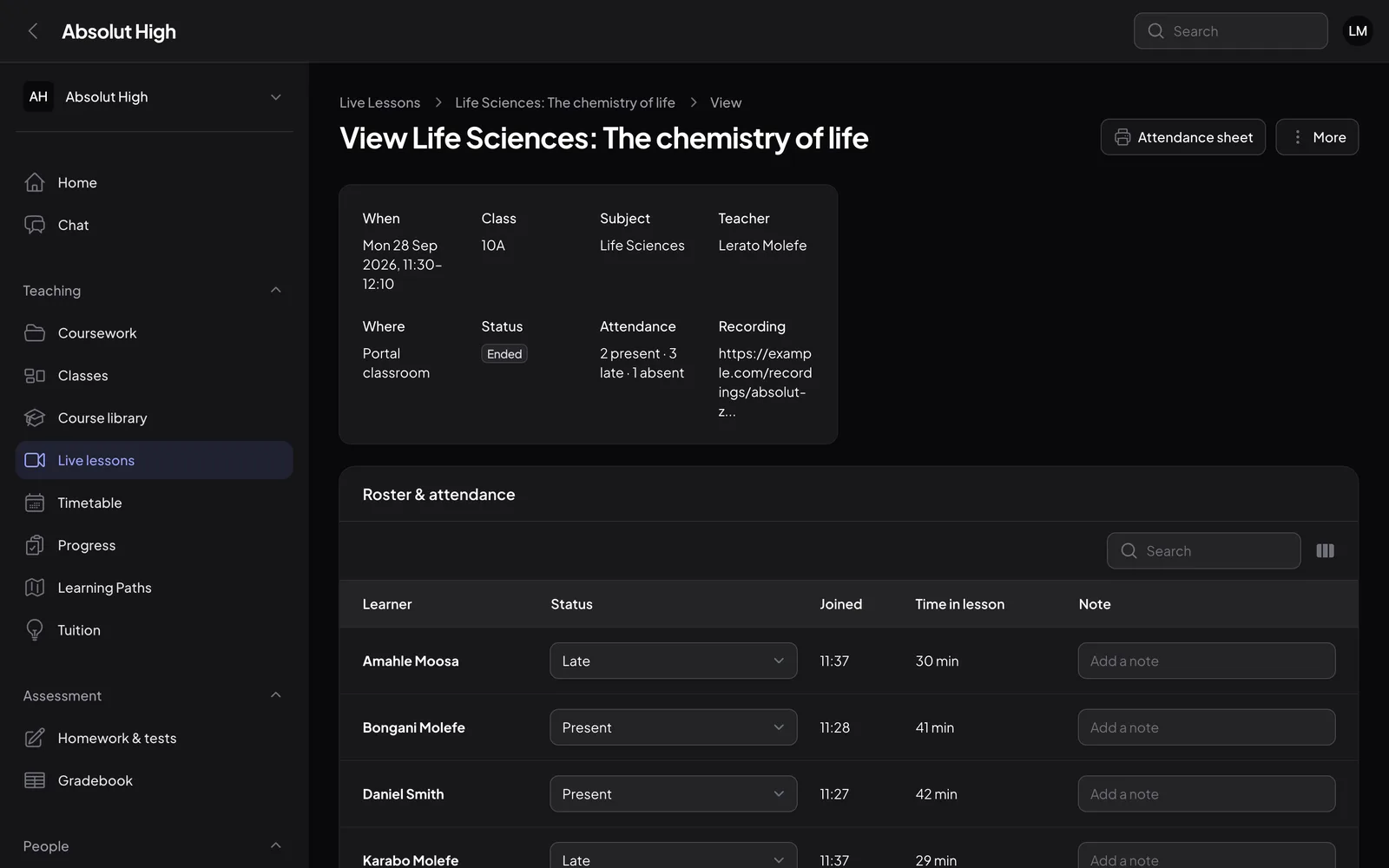Screen dimensions: 1389x868
Task: Click the Attendance sheet button
Action: (x=1182, y=137)
